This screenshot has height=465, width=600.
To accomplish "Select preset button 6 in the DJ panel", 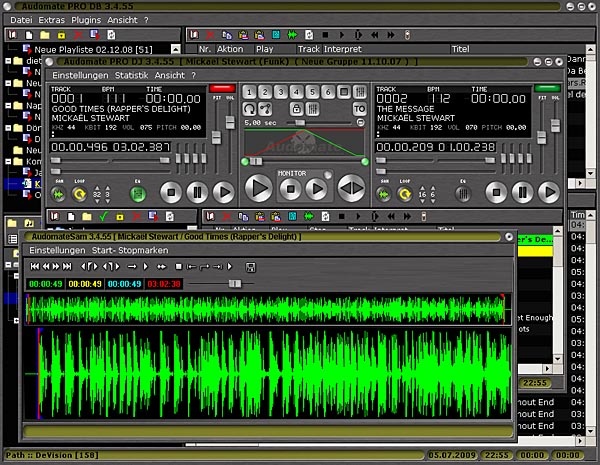I will pyautogui.click(x=328, y=92).
